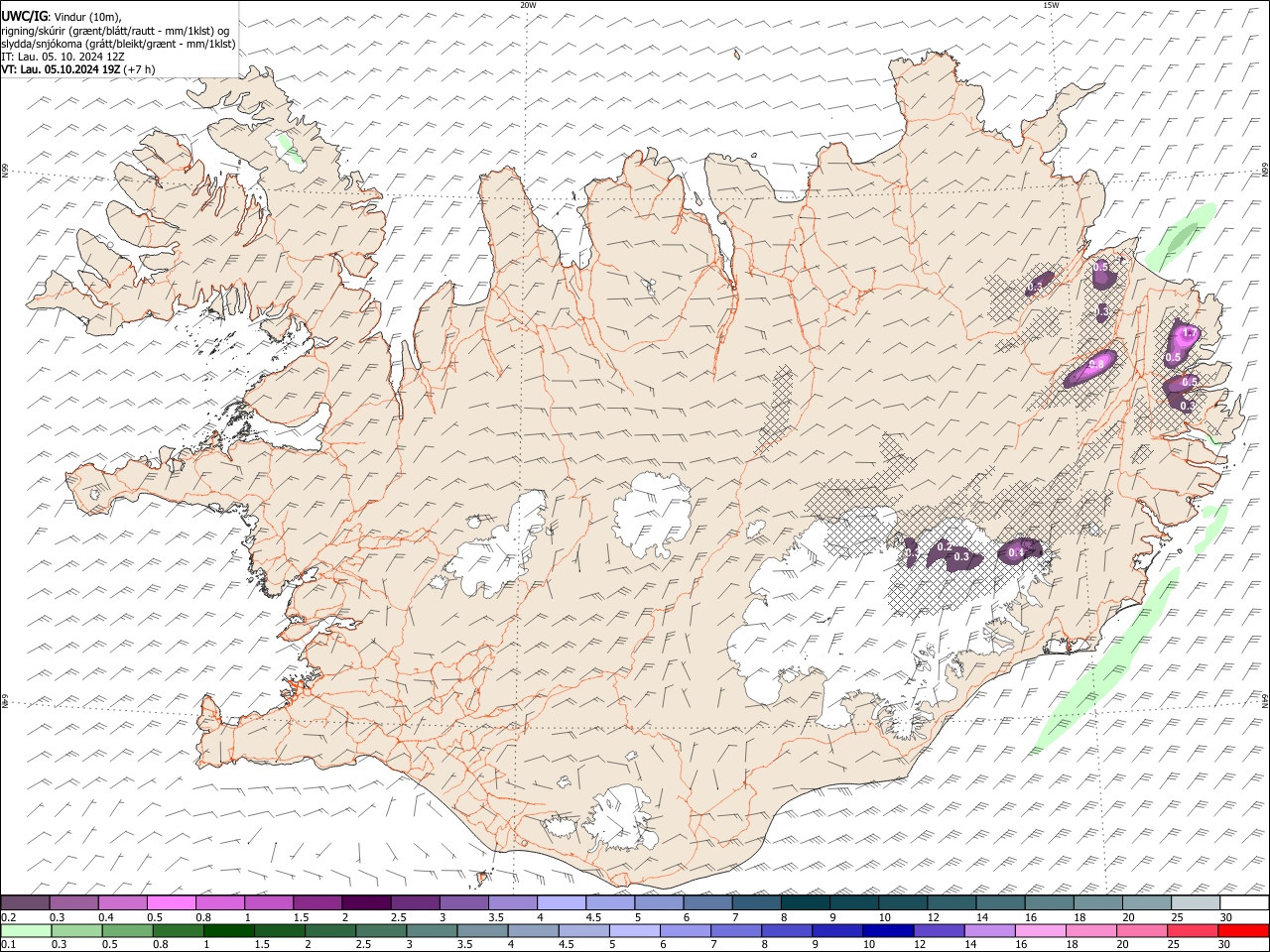Click the valid time line 'VT: Lau. 05.10.2024 19Z (+7 h)'

[x=78, y=69]
